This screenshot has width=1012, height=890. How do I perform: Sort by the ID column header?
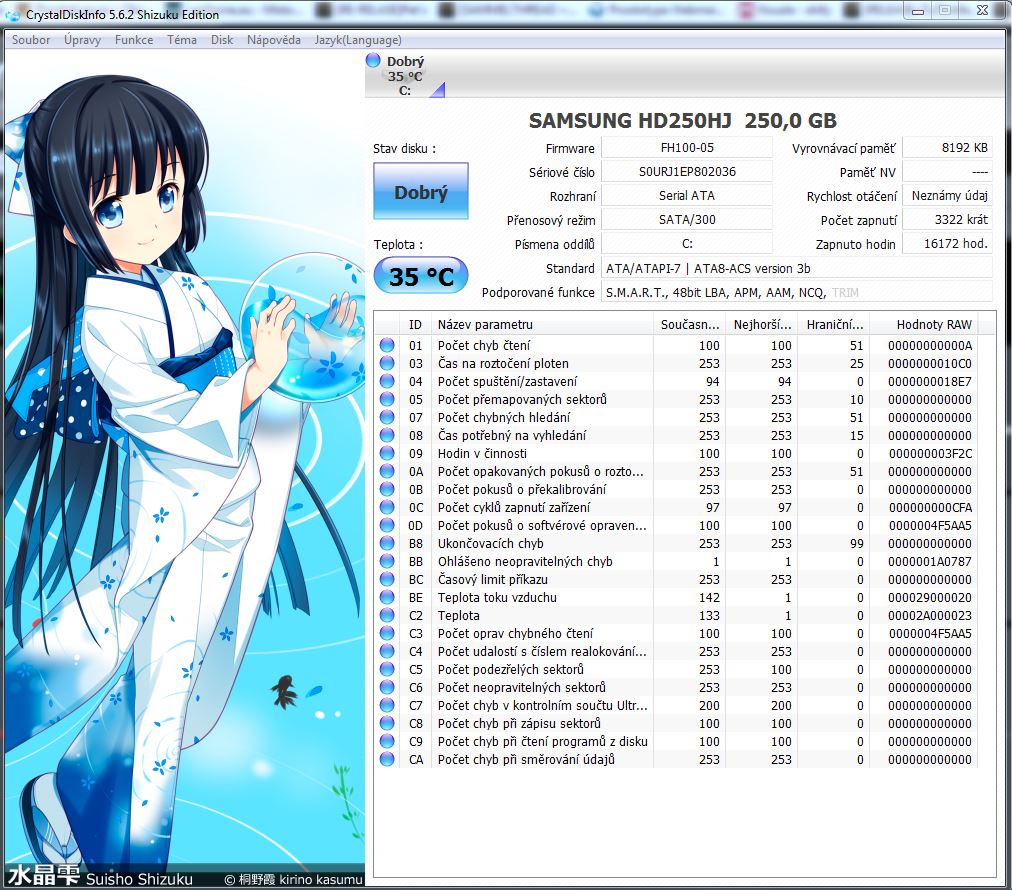click(x=416, y=325)
